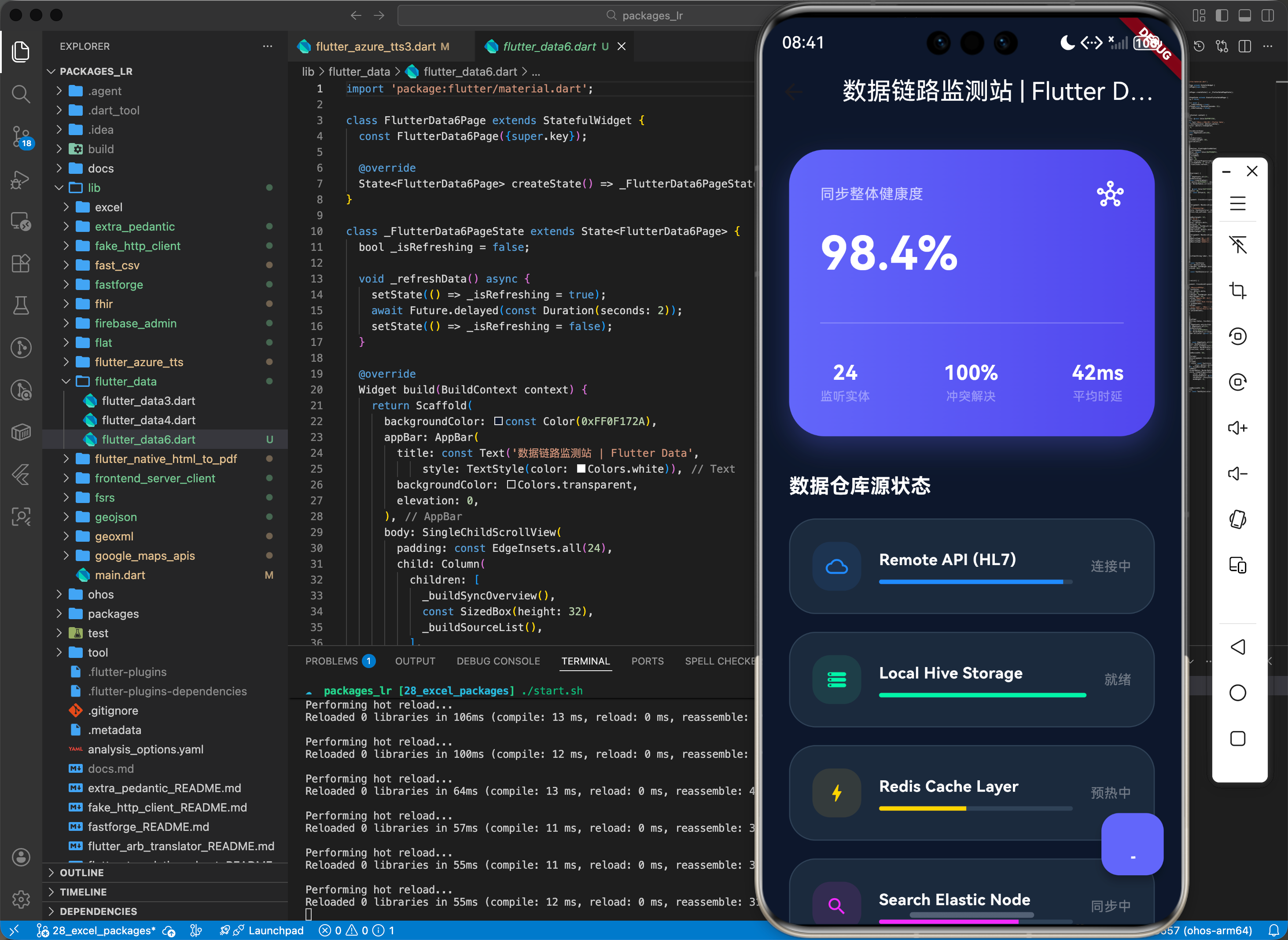
Task: Open the flutter_azure_tts3.dart editor tab
Action: coord(375,47)
